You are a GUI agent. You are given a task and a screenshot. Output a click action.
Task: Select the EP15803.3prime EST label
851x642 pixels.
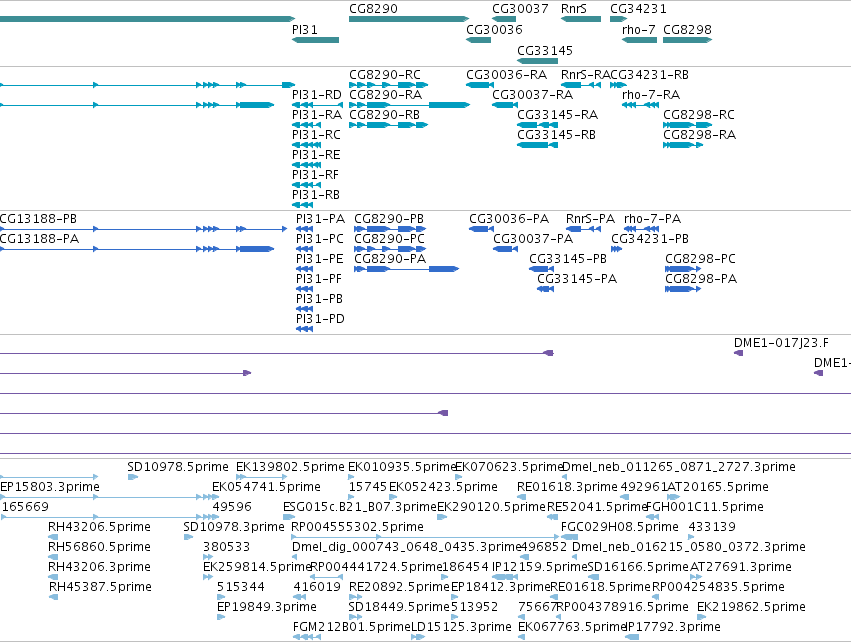(x=50, y=487)
